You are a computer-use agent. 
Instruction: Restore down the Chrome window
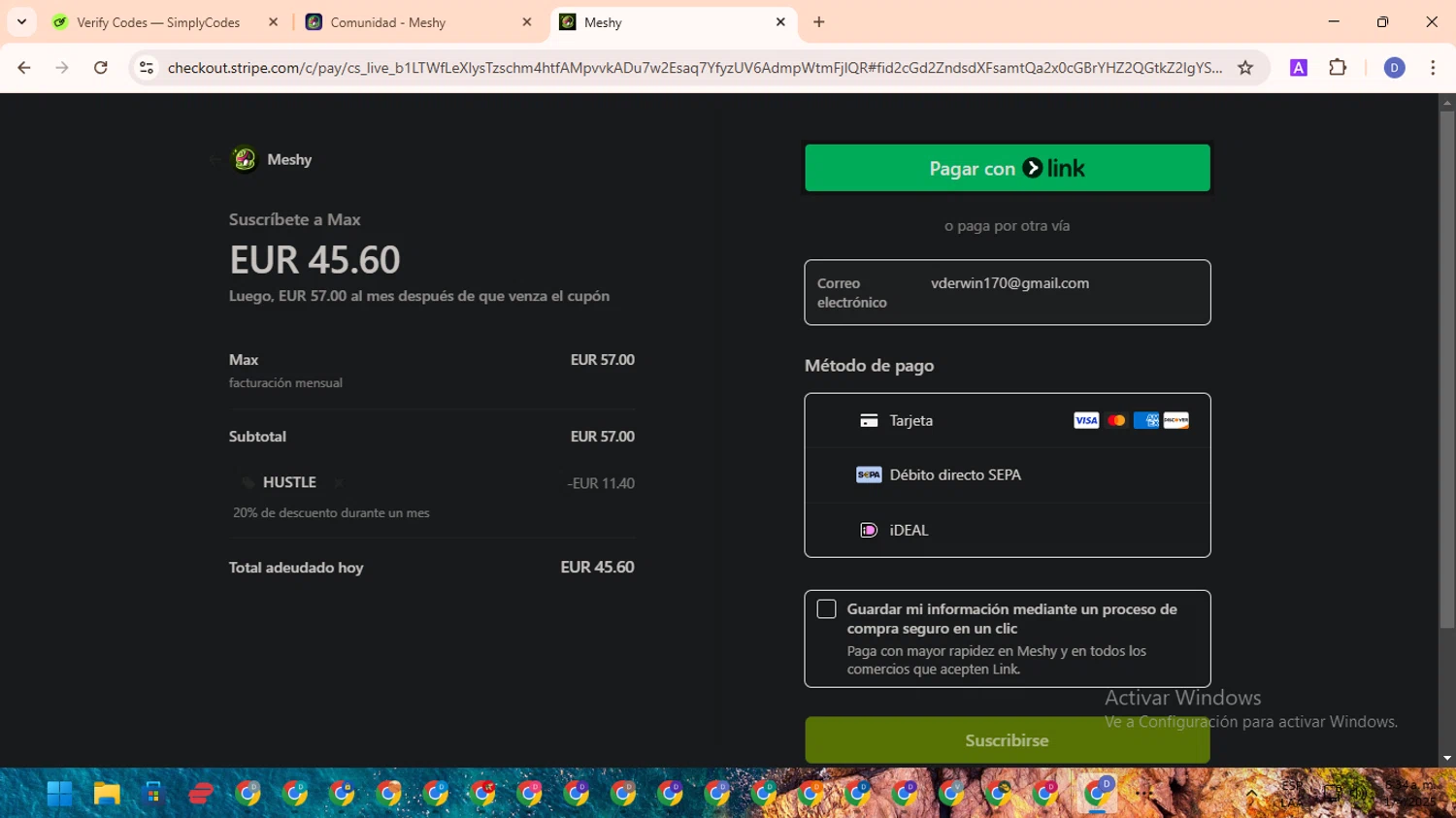pos(1382,21)
